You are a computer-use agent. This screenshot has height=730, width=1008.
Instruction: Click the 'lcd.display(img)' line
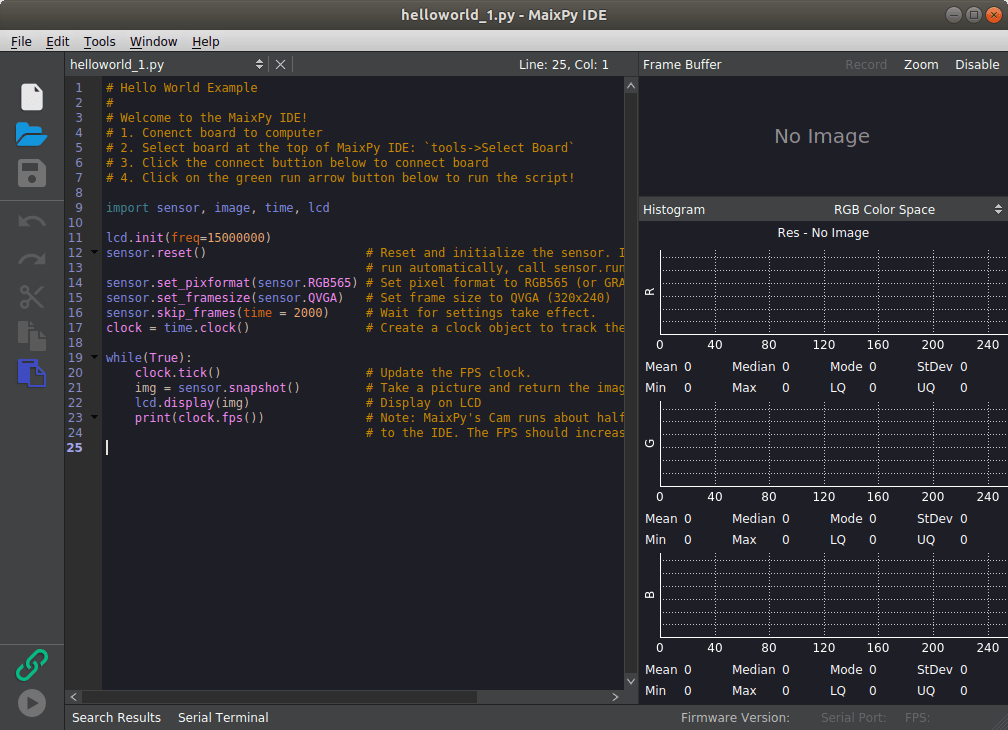(x=192, y=403)
